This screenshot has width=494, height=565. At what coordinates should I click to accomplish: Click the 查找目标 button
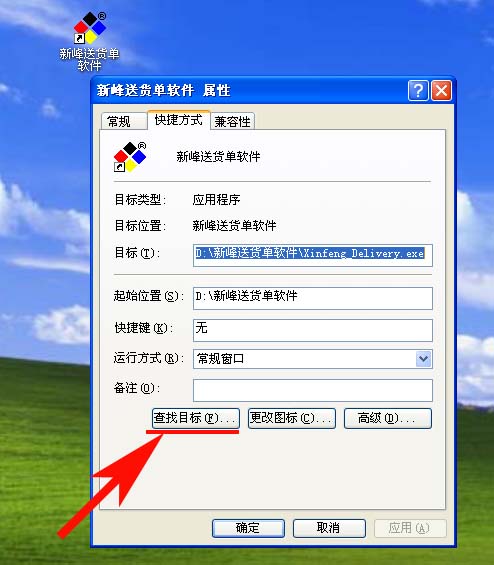click(x=196, y=418)
